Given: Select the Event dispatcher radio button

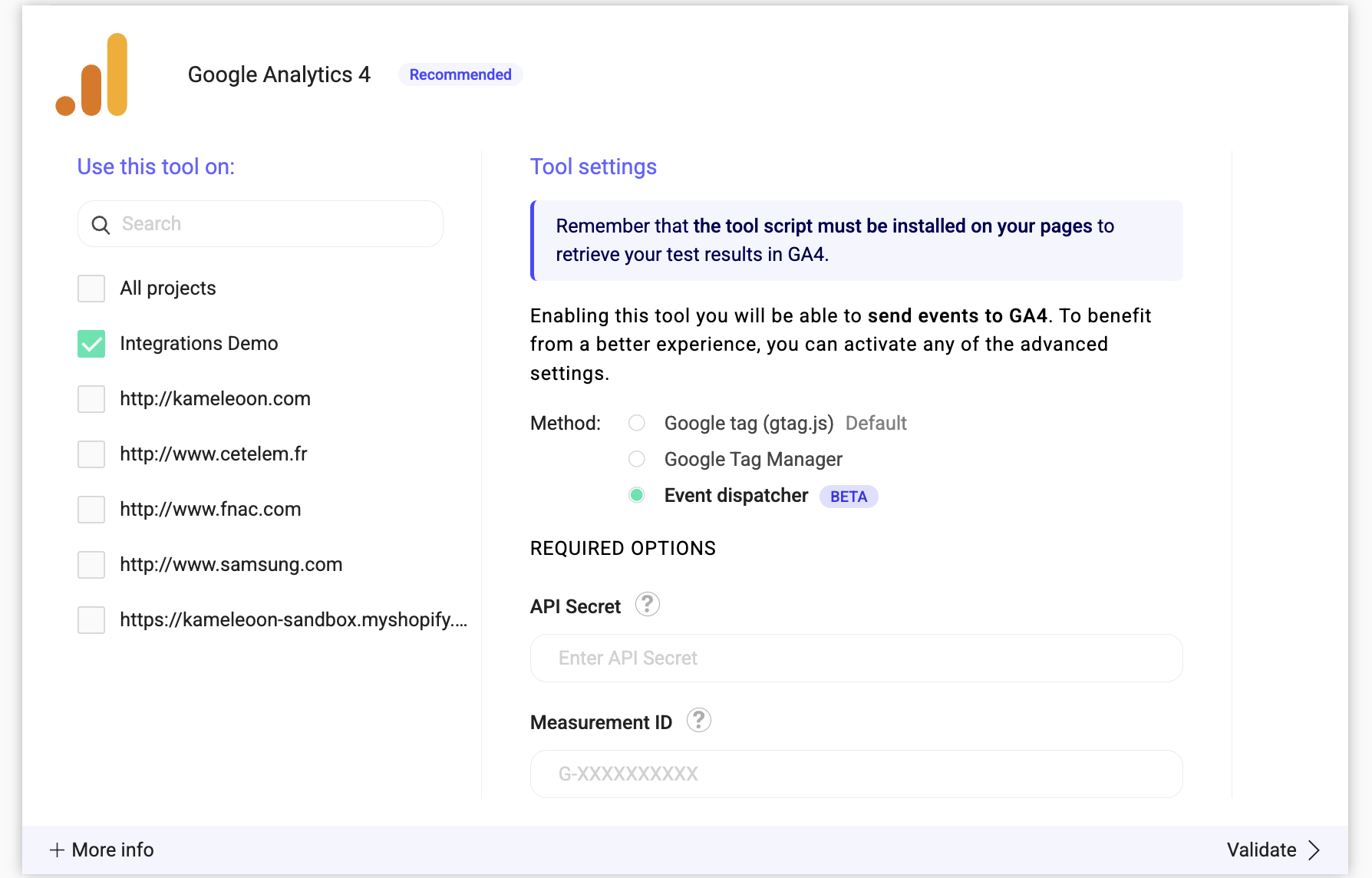Looking at the screenshot, I should 636,495.
